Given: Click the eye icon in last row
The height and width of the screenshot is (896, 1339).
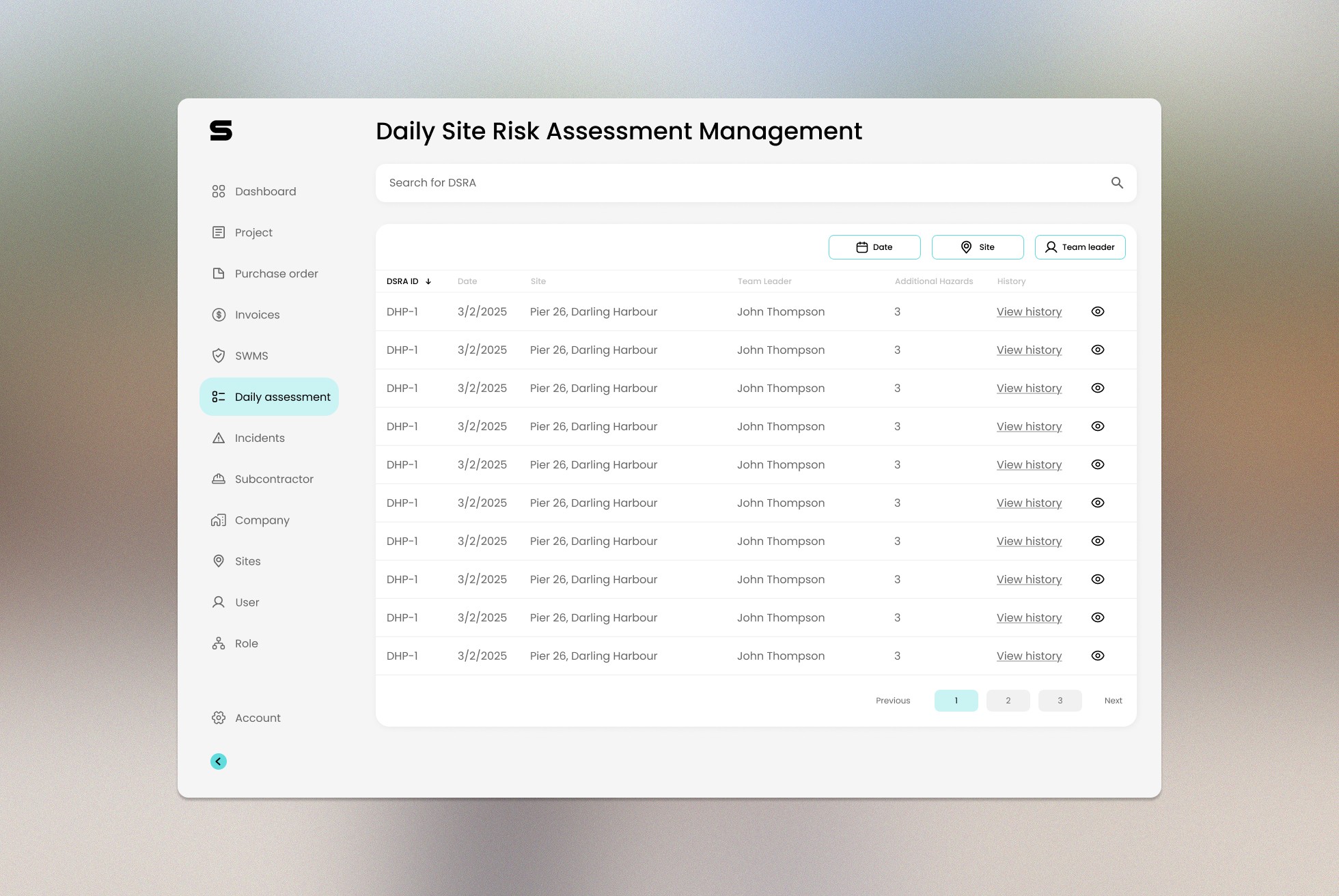Looking at the screenshot, I should (x=1098, y=656).
